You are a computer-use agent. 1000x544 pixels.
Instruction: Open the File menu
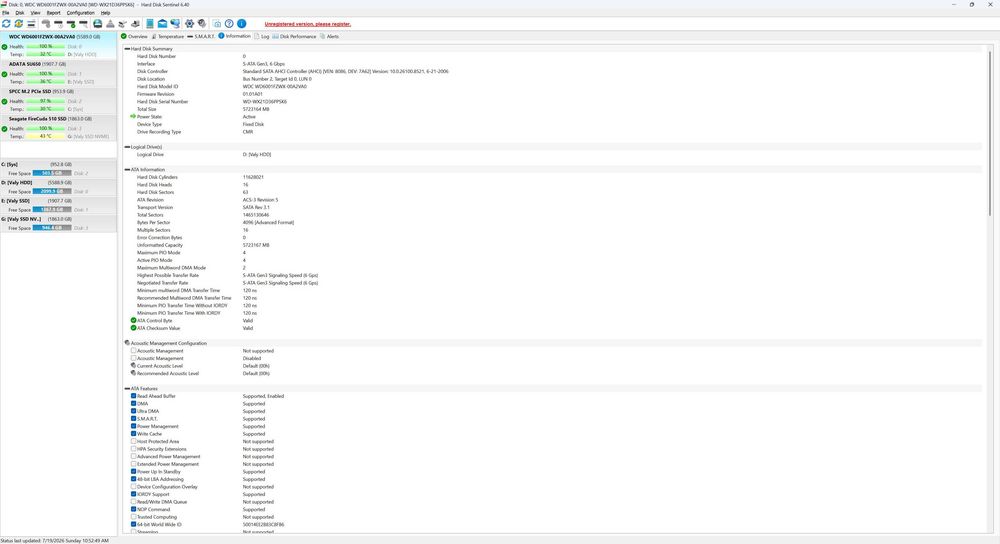click(6, 13)
